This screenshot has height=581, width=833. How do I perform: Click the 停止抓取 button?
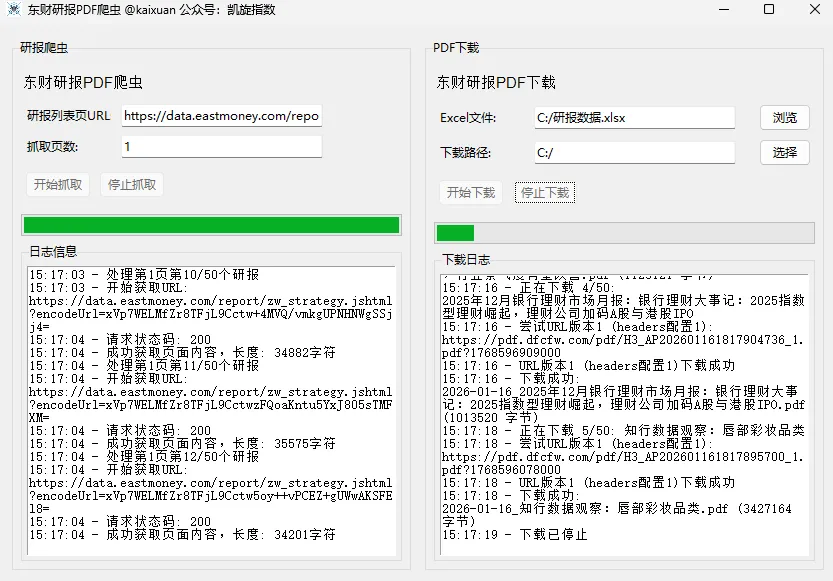coord(132,184)
